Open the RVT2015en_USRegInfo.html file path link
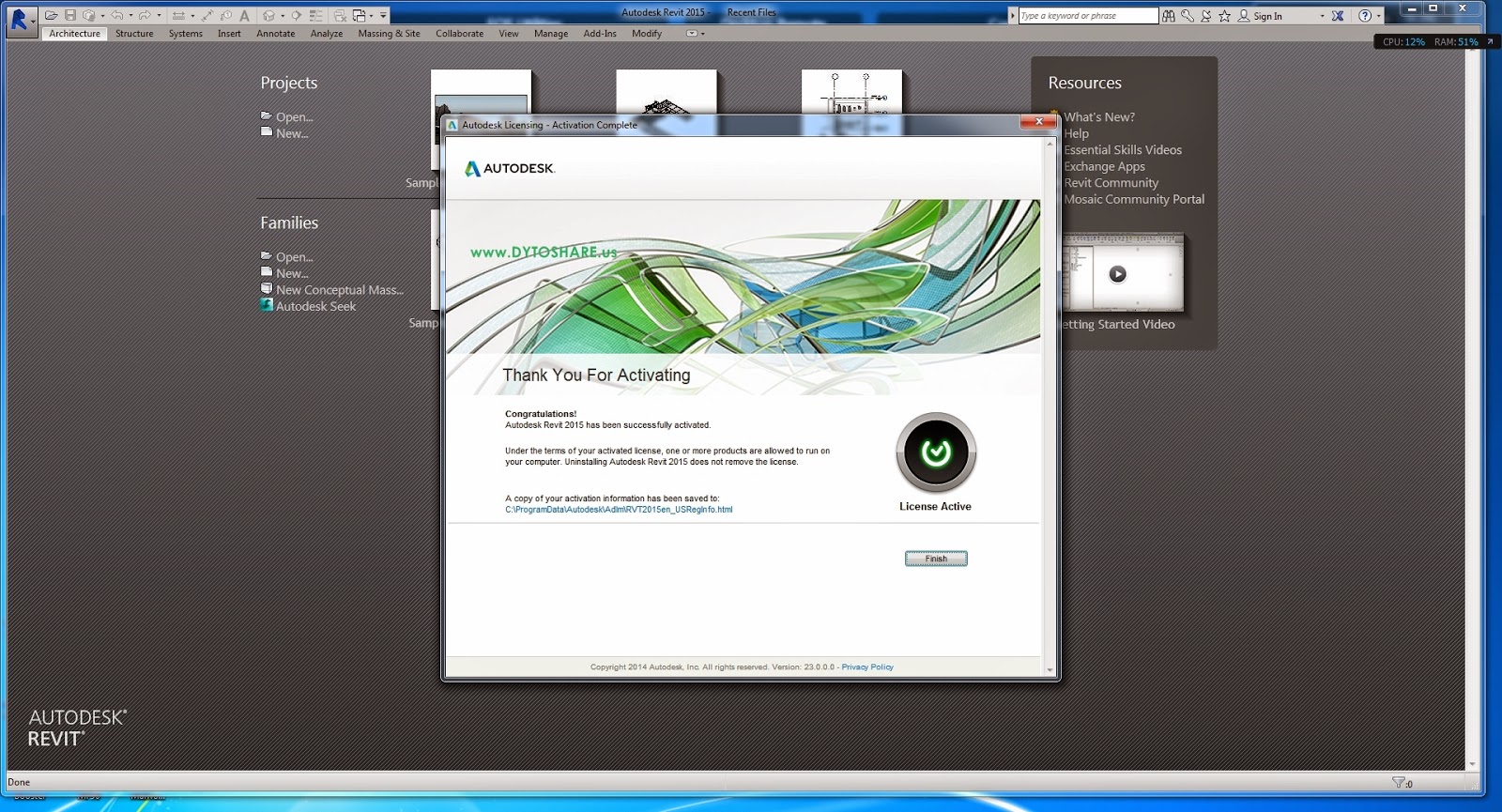Image resolution: width=1502 pixels, height=812 pixels. point(619,510)
